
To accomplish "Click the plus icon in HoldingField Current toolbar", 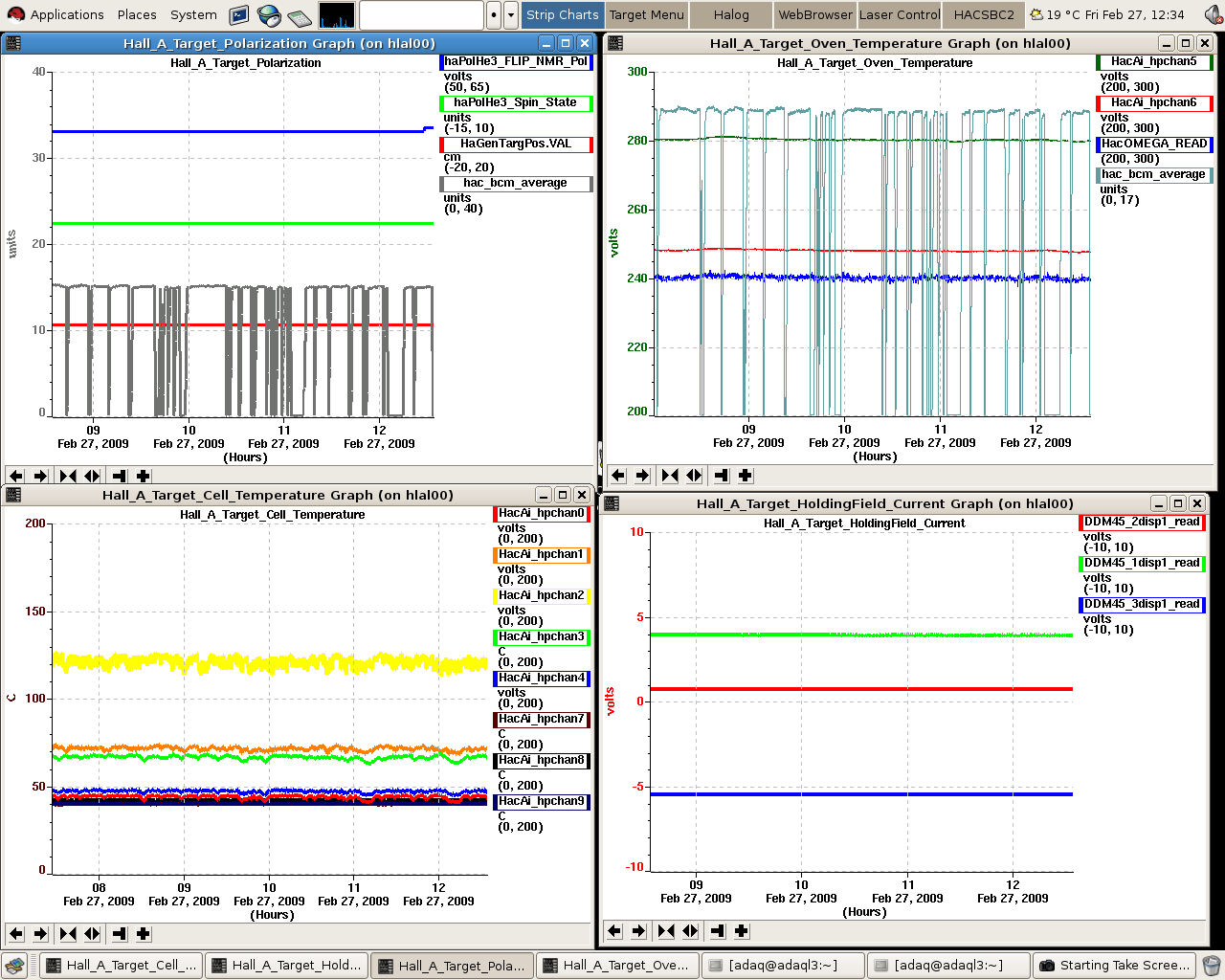I will 742,930.
